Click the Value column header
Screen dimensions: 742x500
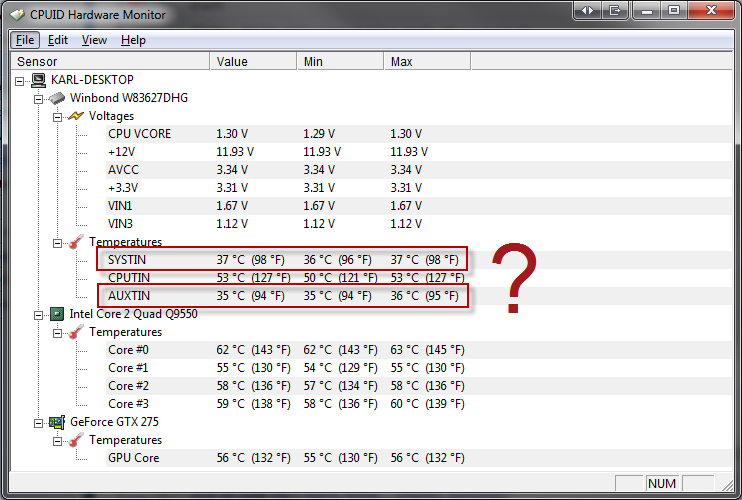[254, 61]
